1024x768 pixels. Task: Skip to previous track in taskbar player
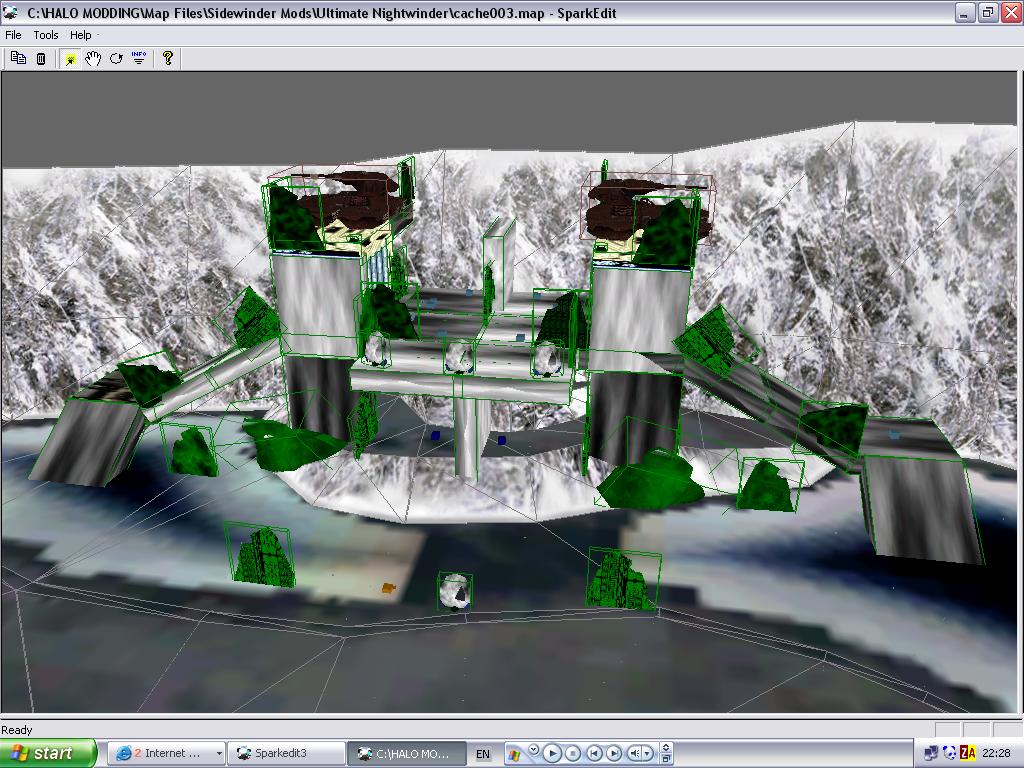pyautogui.click(x=594, y=754)
